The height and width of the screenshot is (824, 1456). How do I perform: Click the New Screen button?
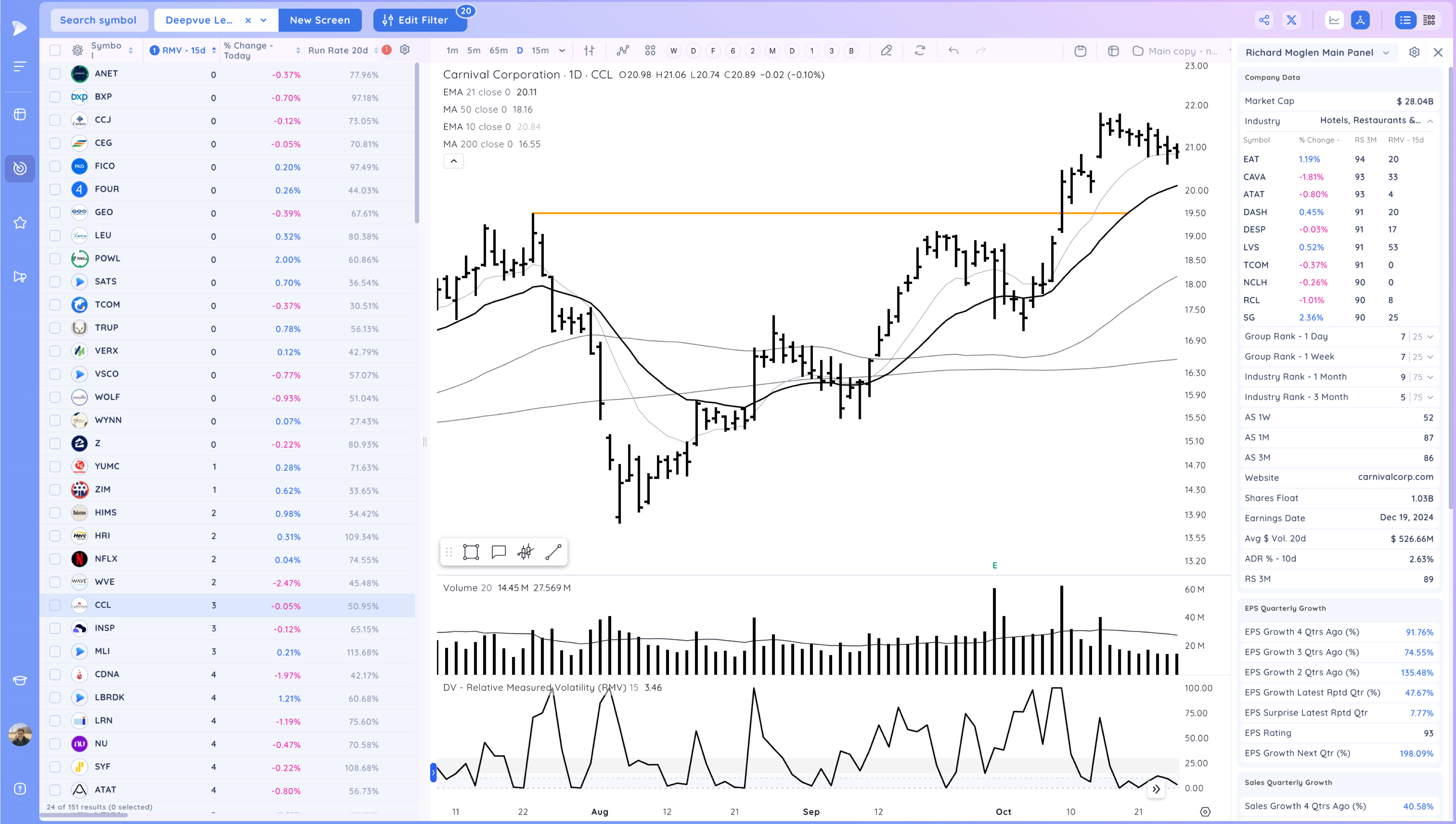coord(320,20)
